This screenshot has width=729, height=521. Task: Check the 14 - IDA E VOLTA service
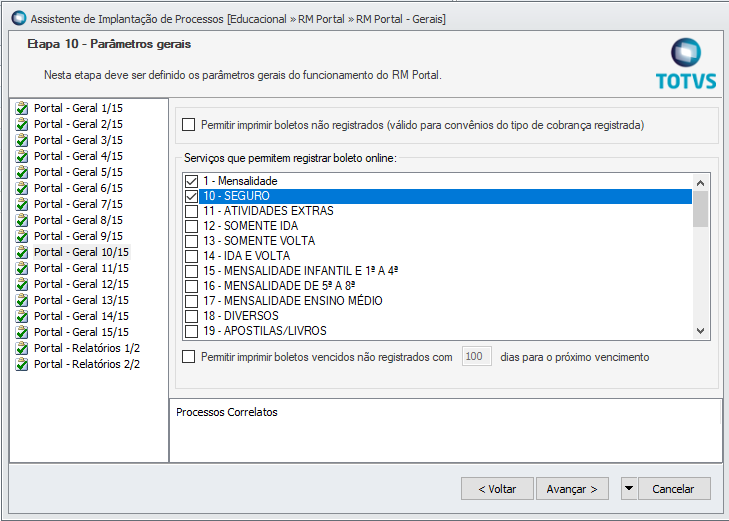tap(191, 256)
